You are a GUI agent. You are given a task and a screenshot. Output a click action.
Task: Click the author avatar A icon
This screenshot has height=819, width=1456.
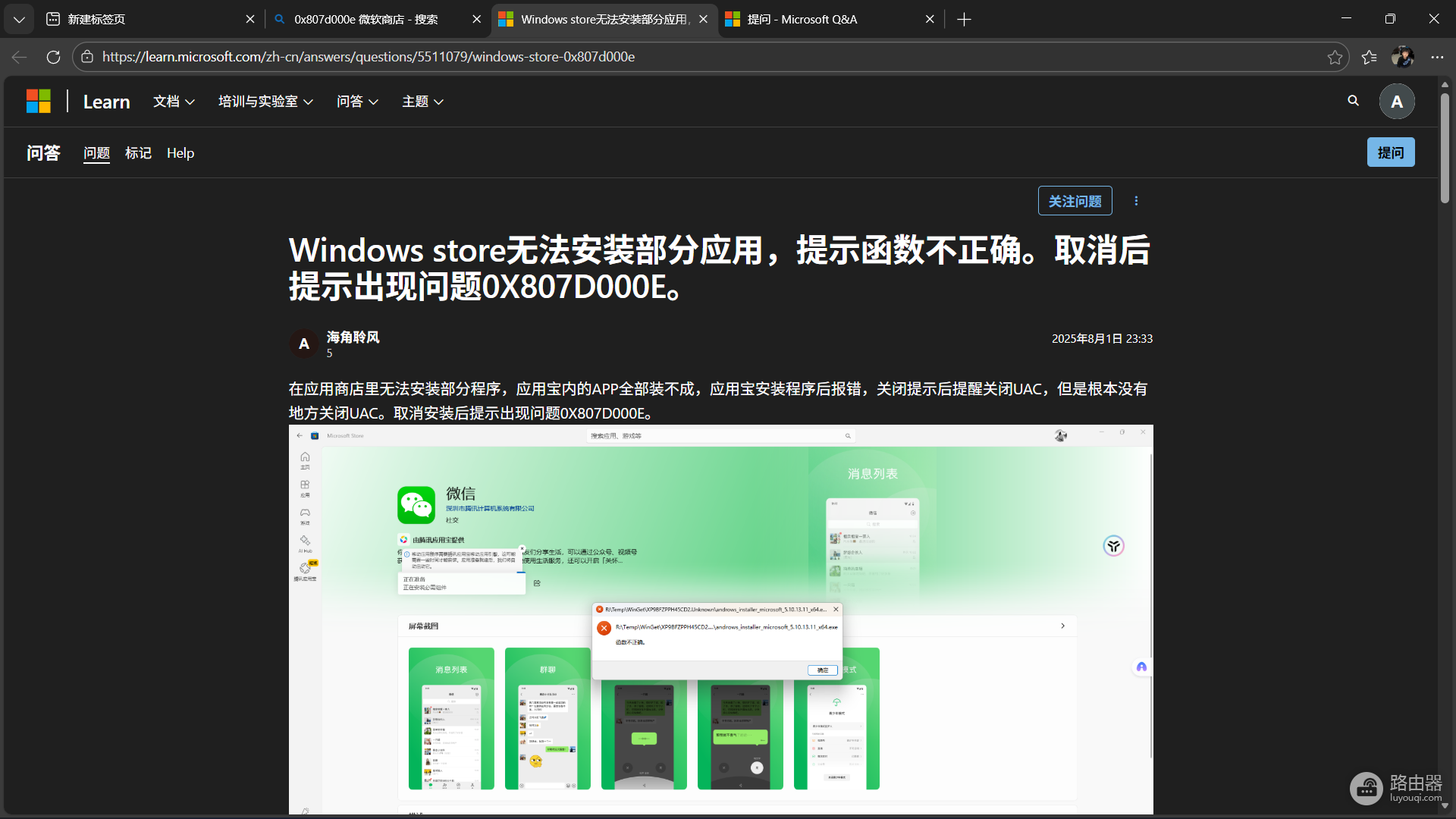coord(304,344)
